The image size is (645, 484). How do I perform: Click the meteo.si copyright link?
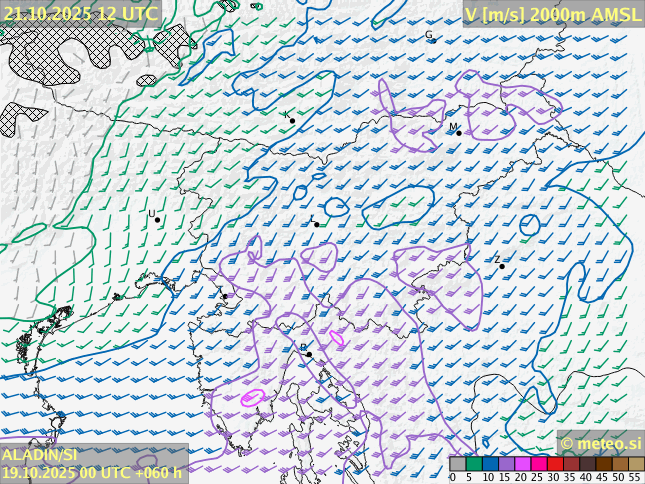click(x=600, y=443)
